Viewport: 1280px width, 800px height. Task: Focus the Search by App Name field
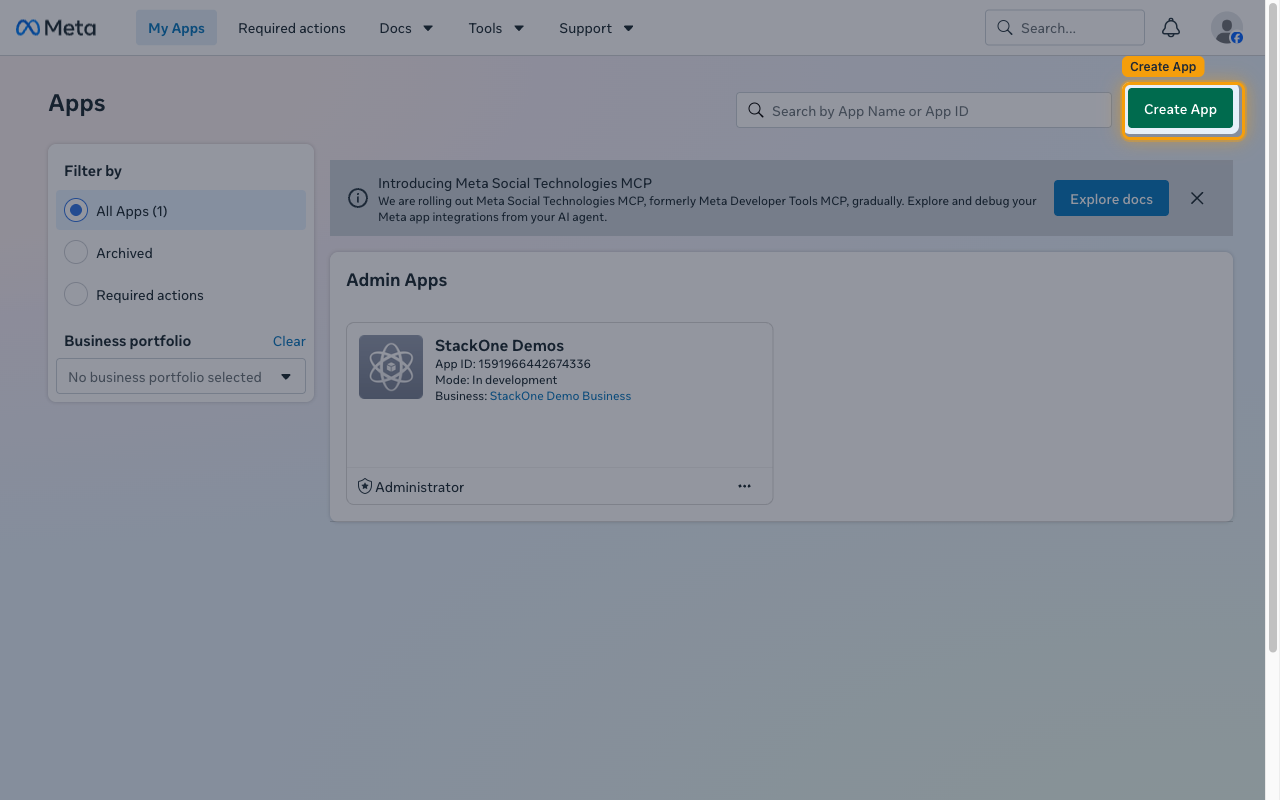click(924, 111)
